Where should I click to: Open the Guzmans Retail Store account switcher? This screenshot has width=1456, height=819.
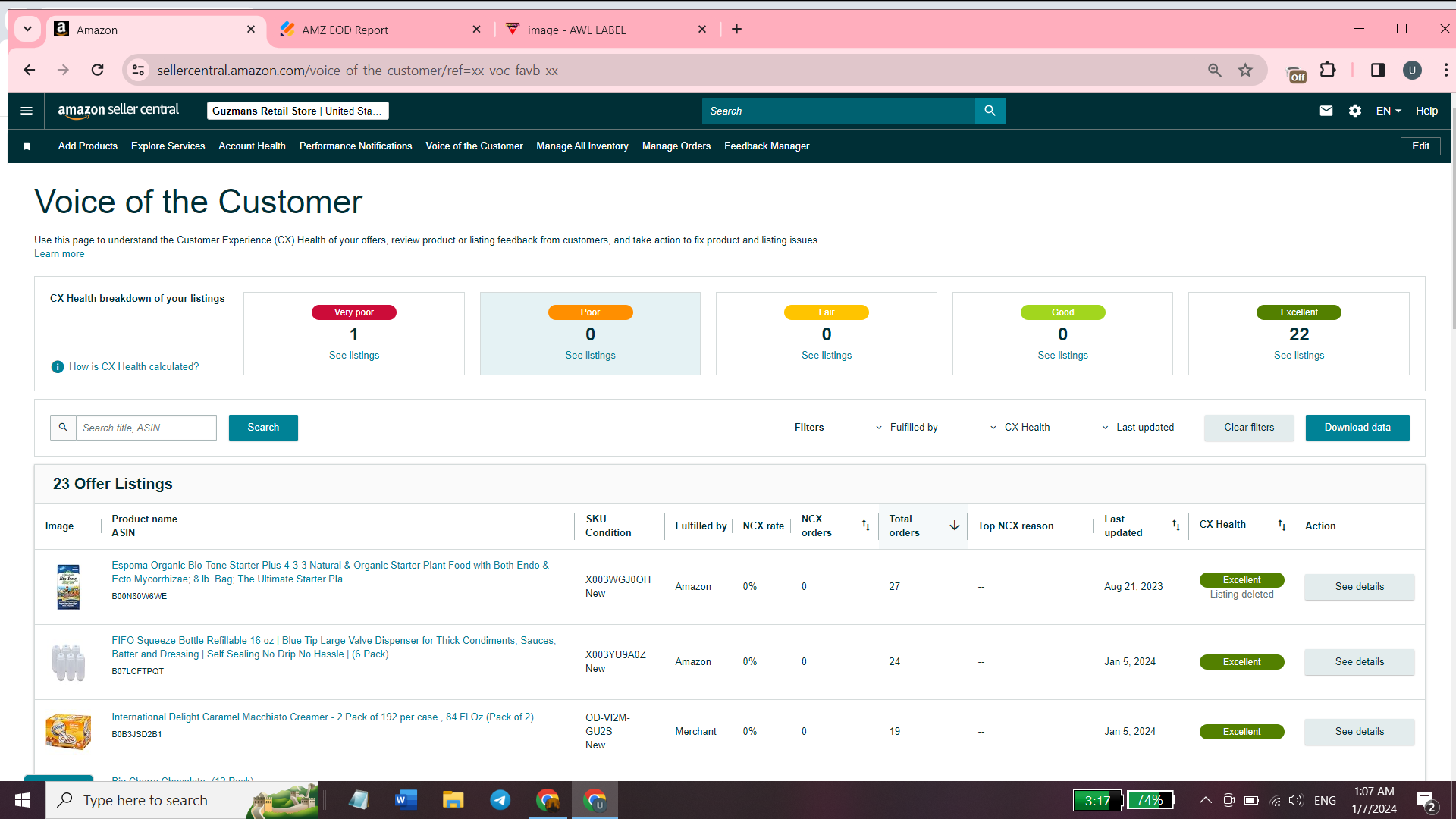[298, 111]
